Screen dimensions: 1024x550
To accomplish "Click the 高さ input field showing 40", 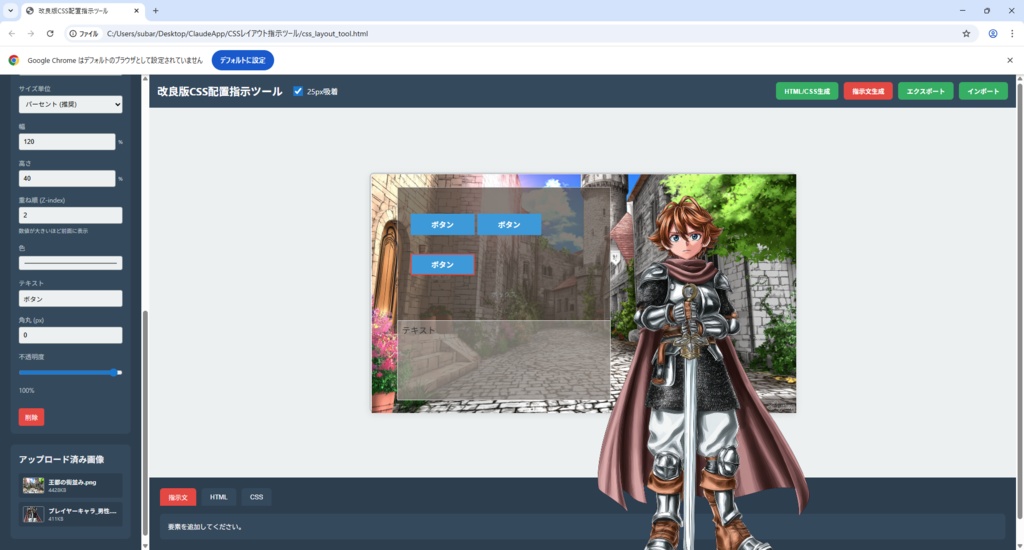I will [x=67, y=178].
